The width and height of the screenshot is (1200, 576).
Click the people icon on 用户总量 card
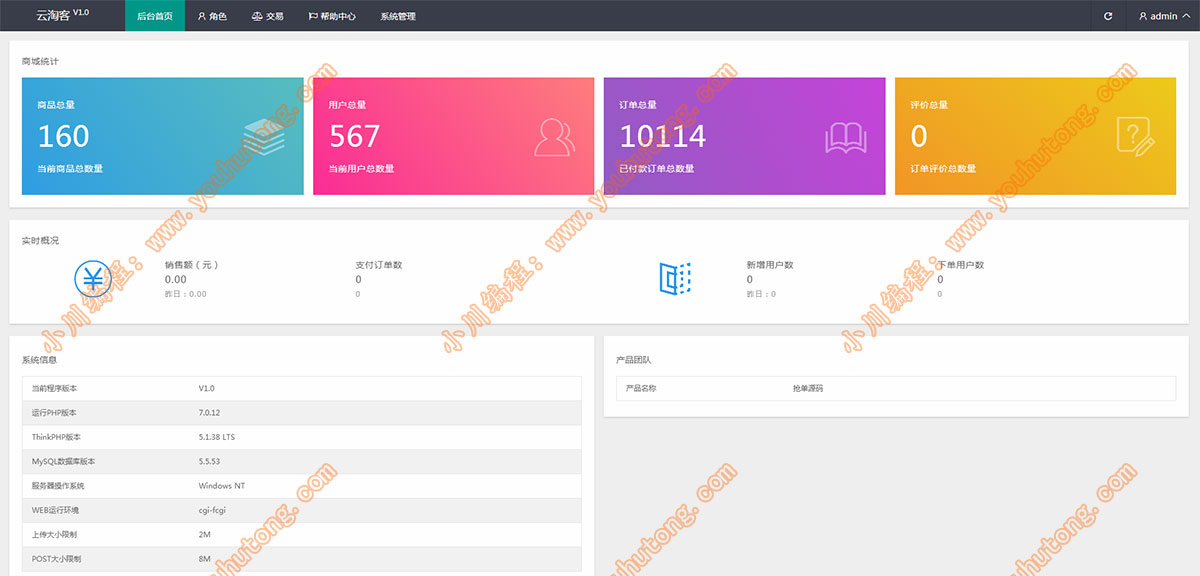pos(555,137)
